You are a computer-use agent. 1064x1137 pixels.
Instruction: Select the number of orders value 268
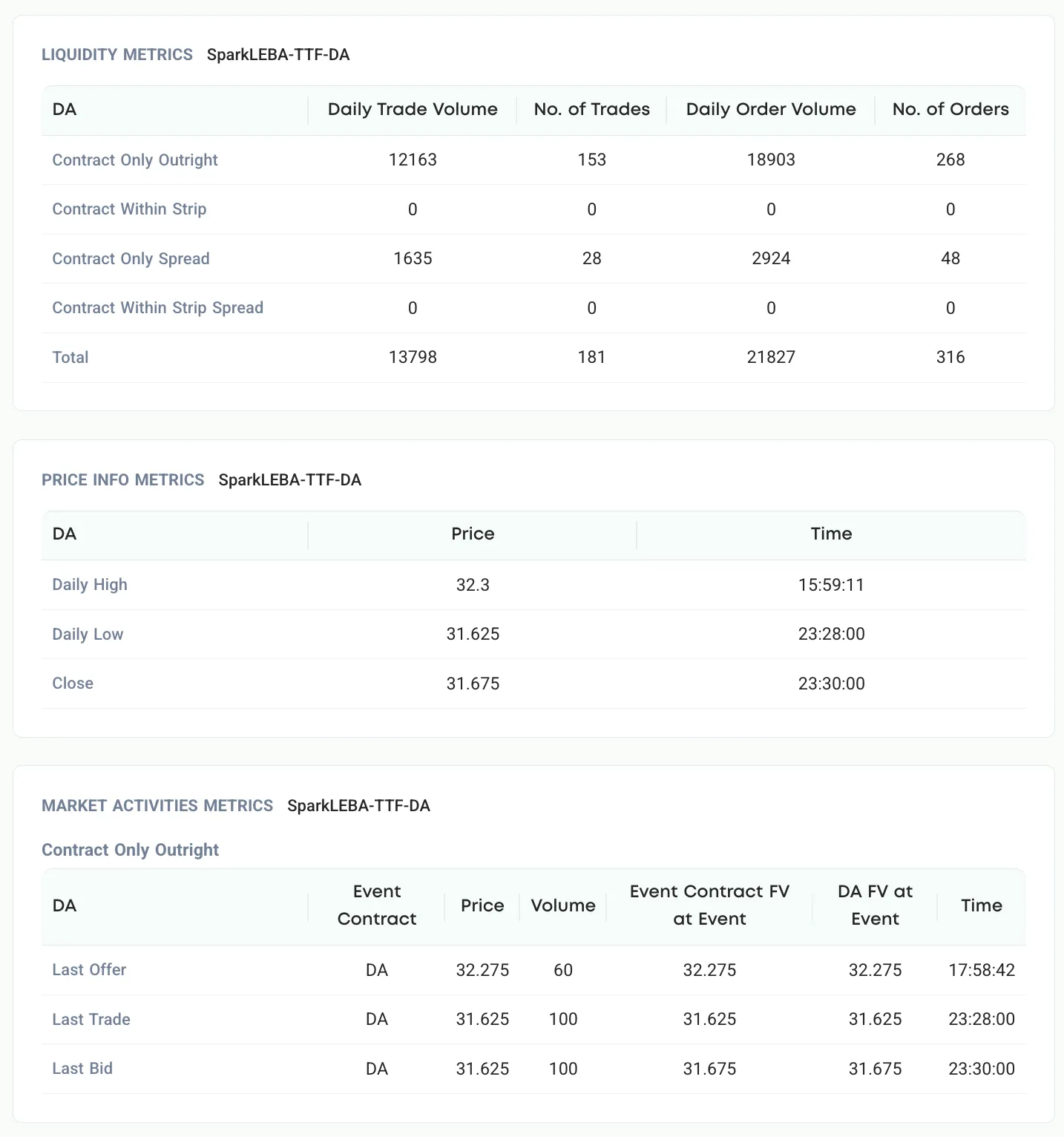(950, 160)
